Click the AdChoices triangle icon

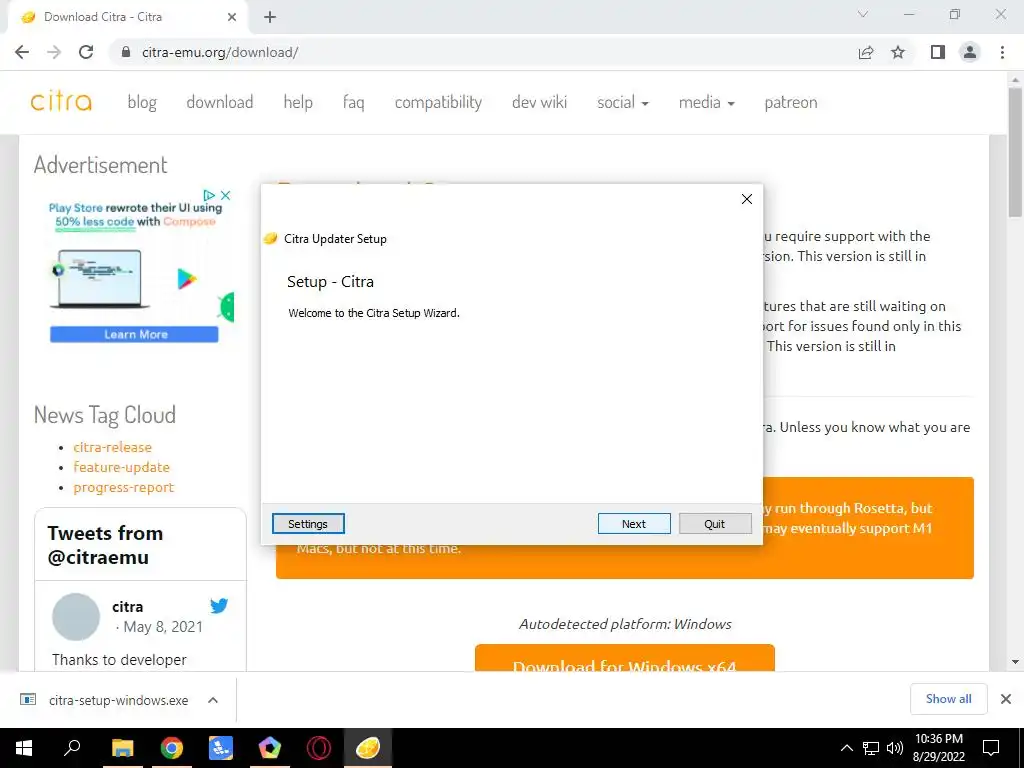(209, 195)
